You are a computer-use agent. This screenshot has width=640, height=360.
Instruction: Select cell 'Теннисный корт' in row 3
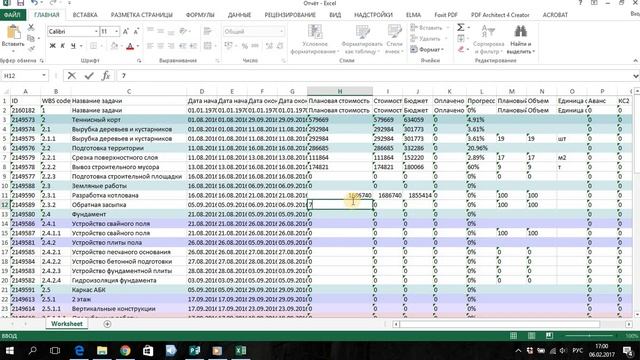(x=129, y=120)
